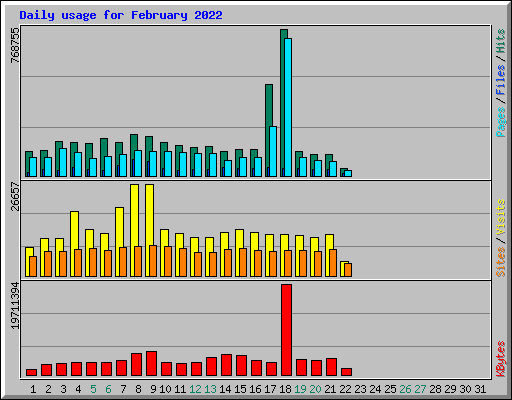Click the day 25 axis label
Screen dimensions: 512x400
pyautogui.click(x=390, y=389)
